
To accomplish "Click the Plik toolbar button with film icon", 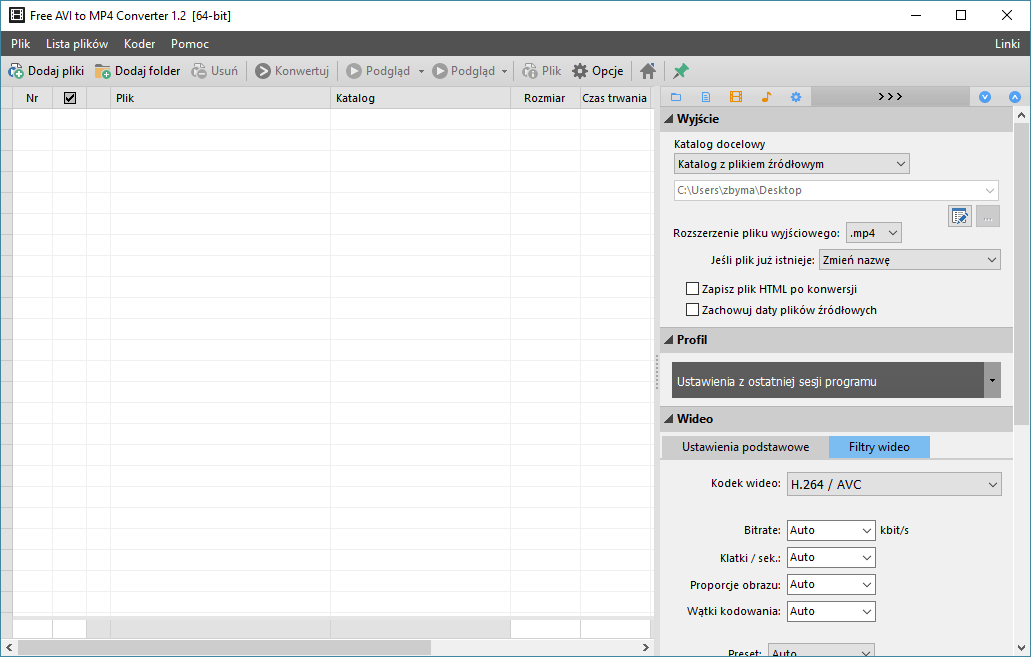I will point(542,71).
